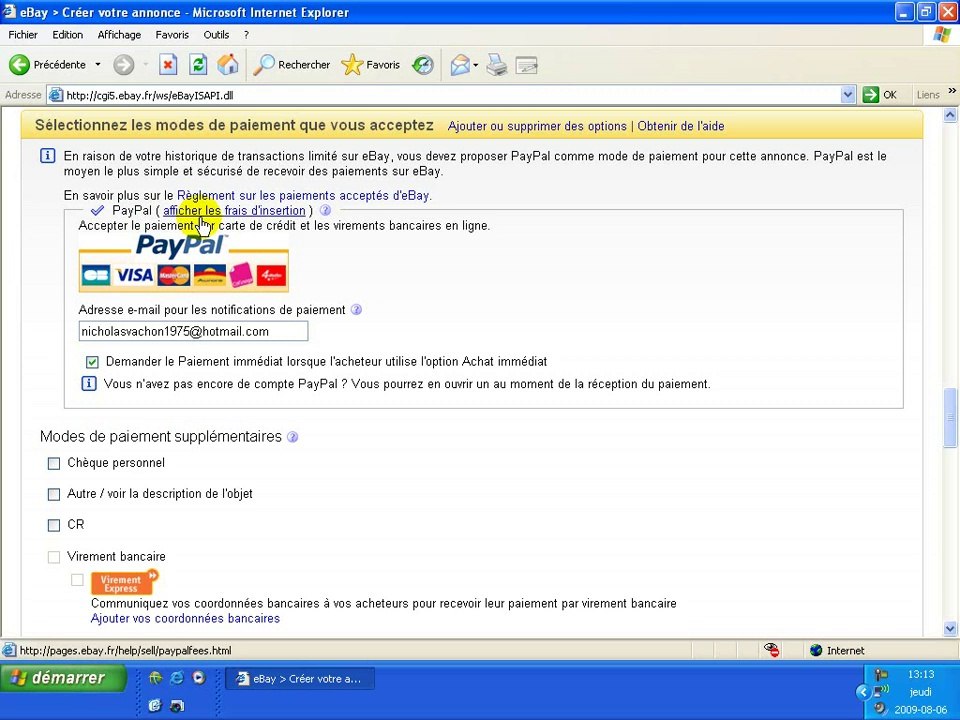Click the home page house icon
This screenshot has width=960, height=720.
228,64
